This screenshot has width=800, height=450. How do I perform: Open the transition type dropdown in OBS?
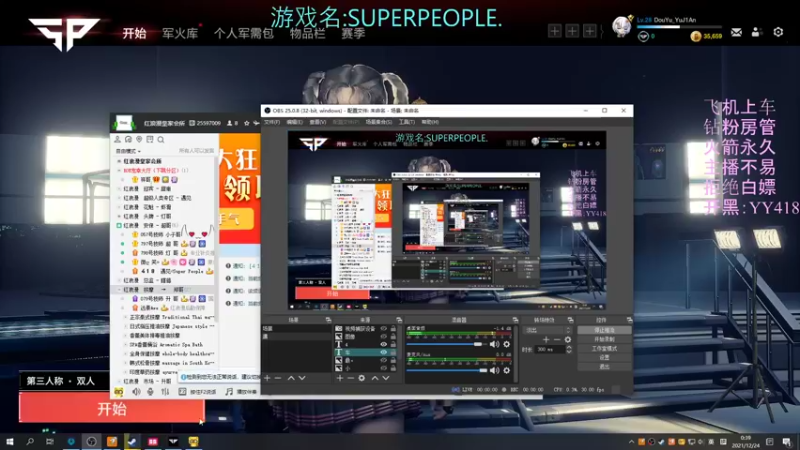point(548,330)
